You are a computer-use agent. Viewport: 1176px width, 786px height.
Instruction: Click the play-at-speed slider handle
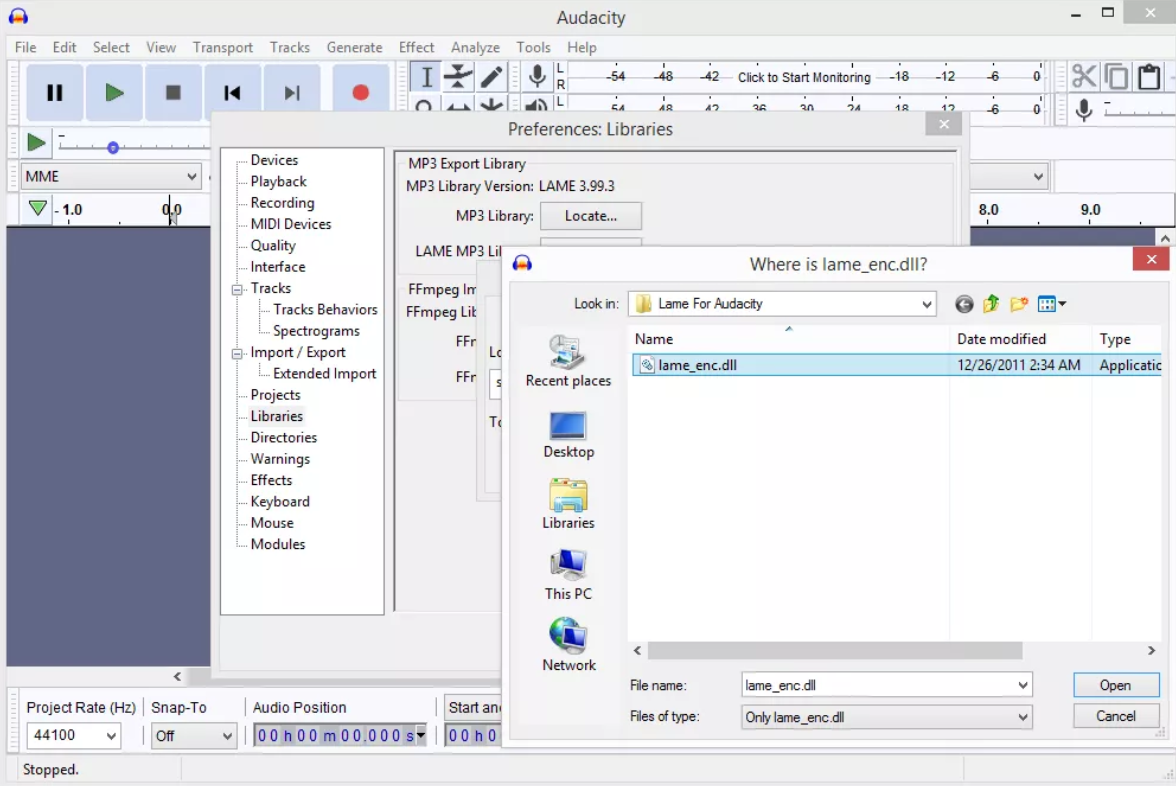[x=112, y=148]
